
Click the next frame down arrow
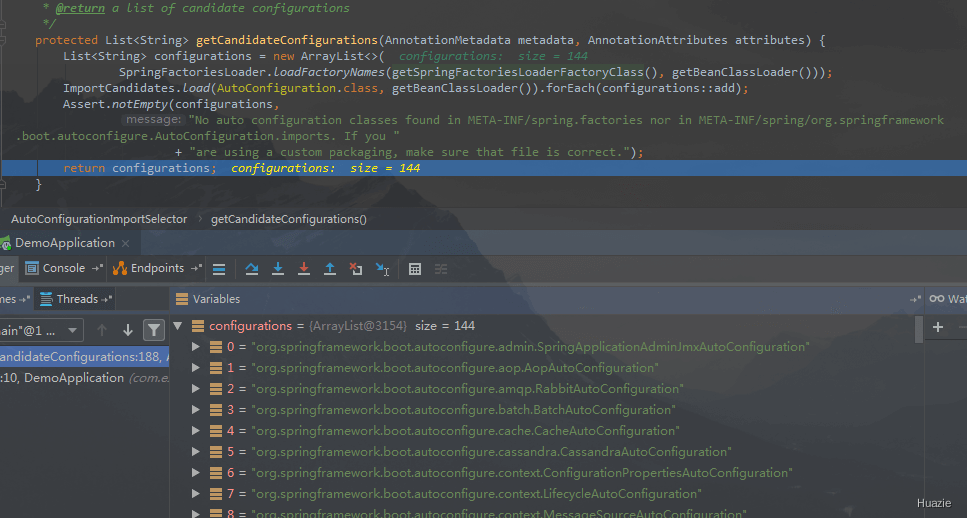pos(128,331)
